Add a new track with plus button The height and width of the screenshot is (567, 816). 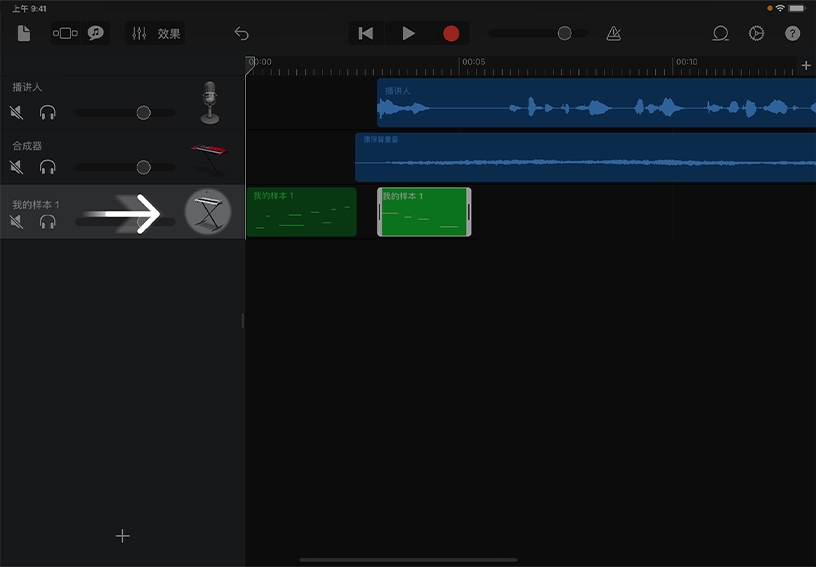(x=122, y=536)
